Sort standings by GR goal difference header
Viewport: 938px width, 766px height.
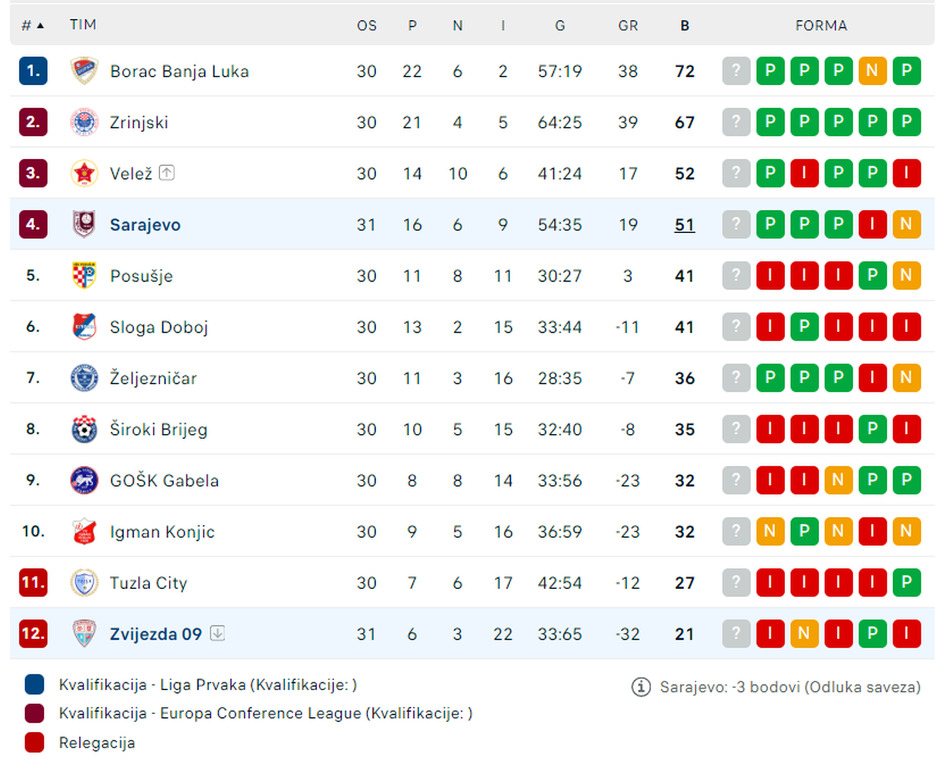click(628, 26)
